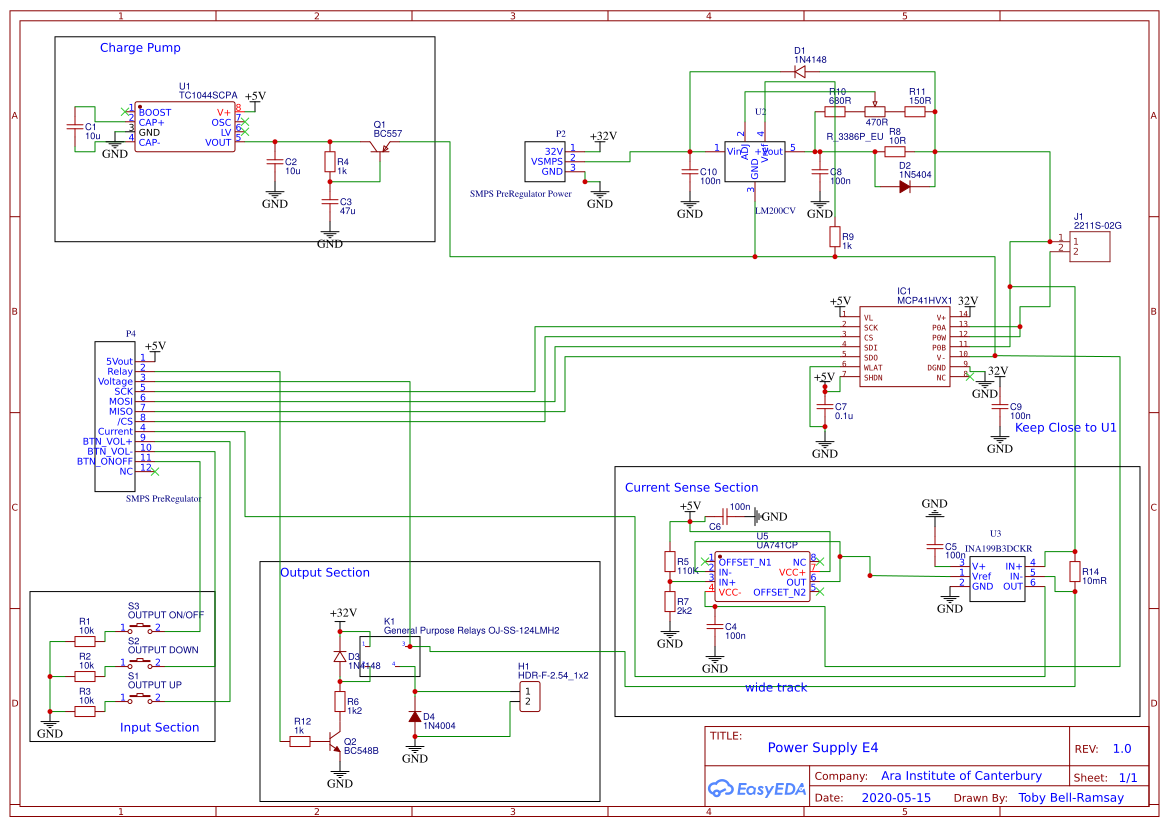This screenshot has height=827, width=1169.
Task: Click the LM200CV regulator U2 symbol
Action: (756, 162)
